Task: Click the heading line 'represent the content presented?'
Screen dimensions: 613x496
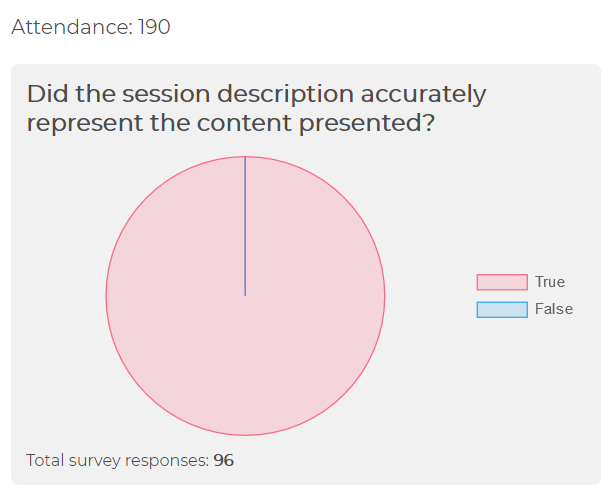Action: click(231, 123)
